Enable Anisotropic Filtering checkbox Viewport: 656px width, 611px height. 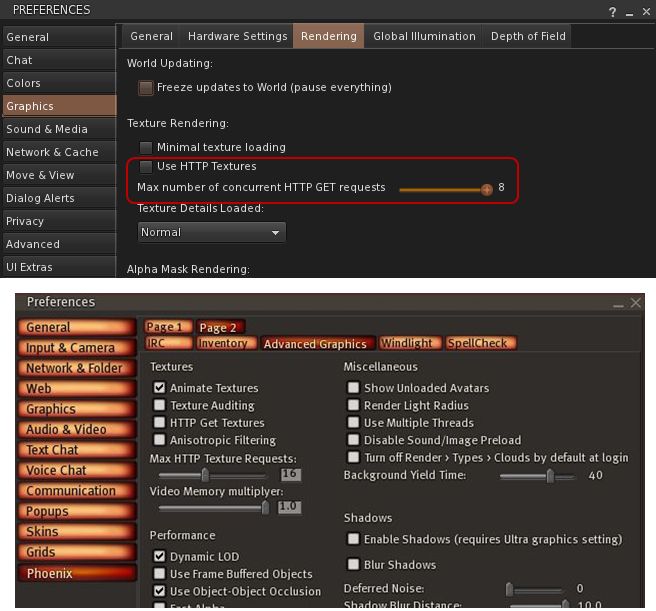(159, 440)
